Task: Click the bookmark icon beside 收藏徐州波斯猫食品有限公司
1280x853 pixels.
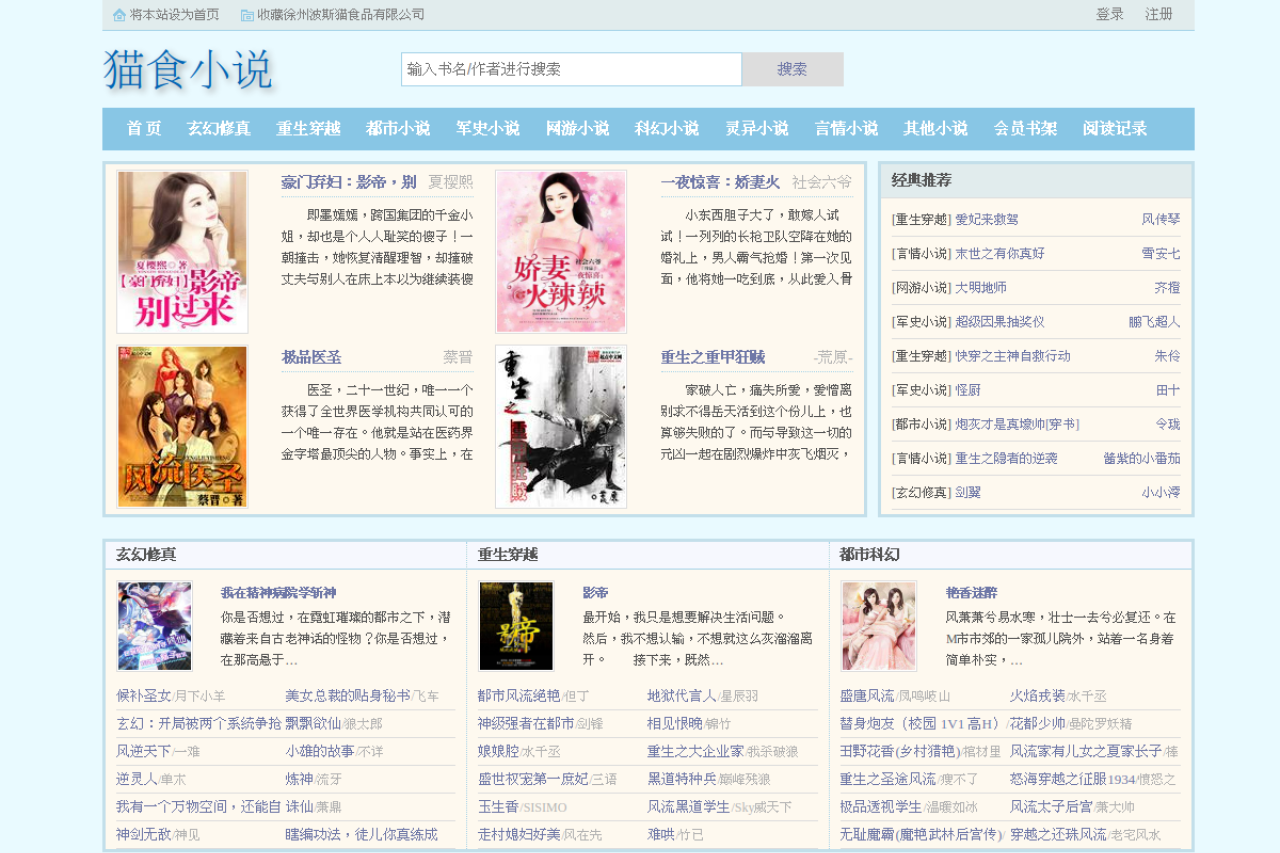Action: click(x=247, y=15)
